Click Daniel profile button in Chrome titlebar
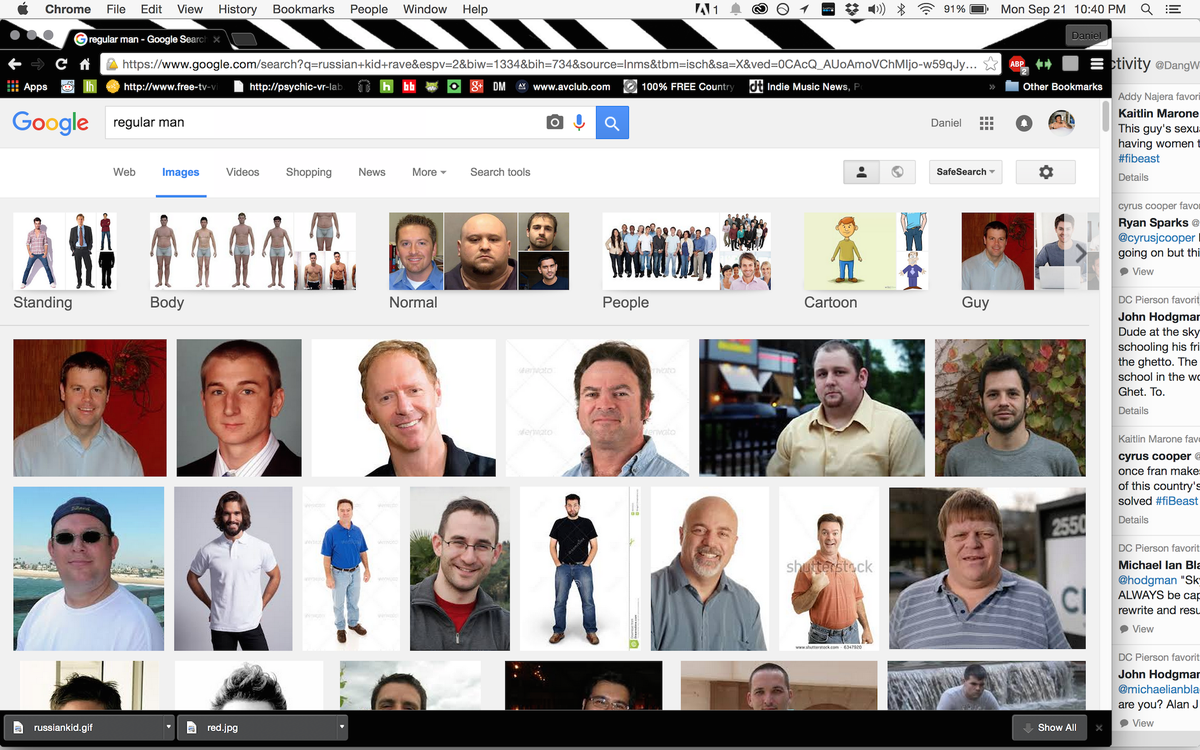 tap(1087, 35)
